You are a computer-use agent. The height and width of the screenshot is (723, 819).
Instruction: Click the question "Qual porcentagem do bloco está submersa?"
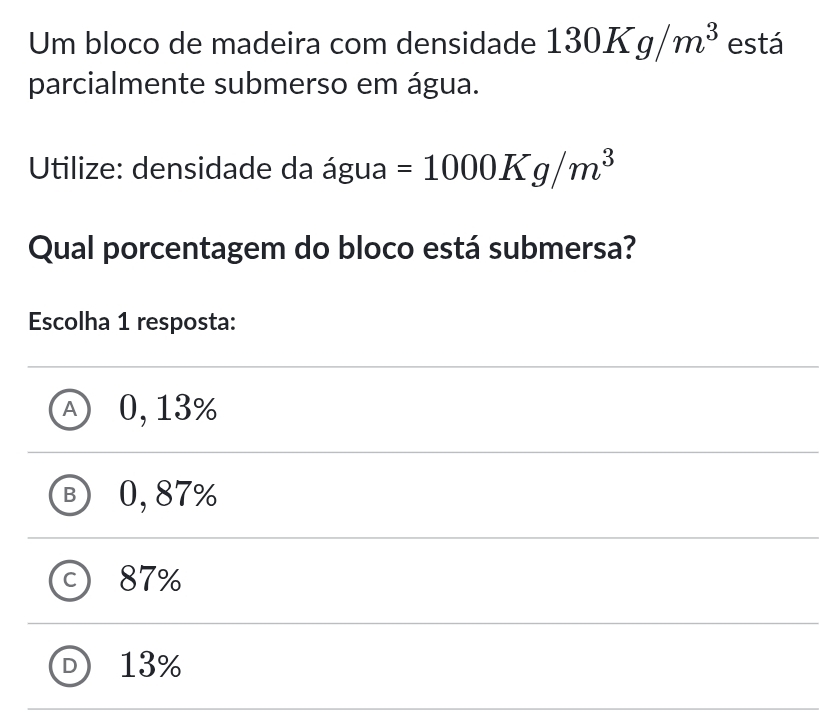[x=332, y=247]
